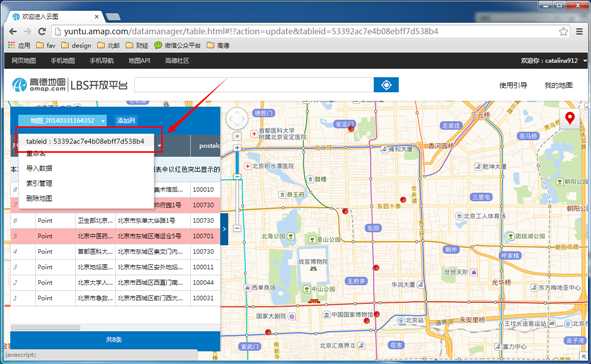Select the row with postal code 100701

point(115,236)
